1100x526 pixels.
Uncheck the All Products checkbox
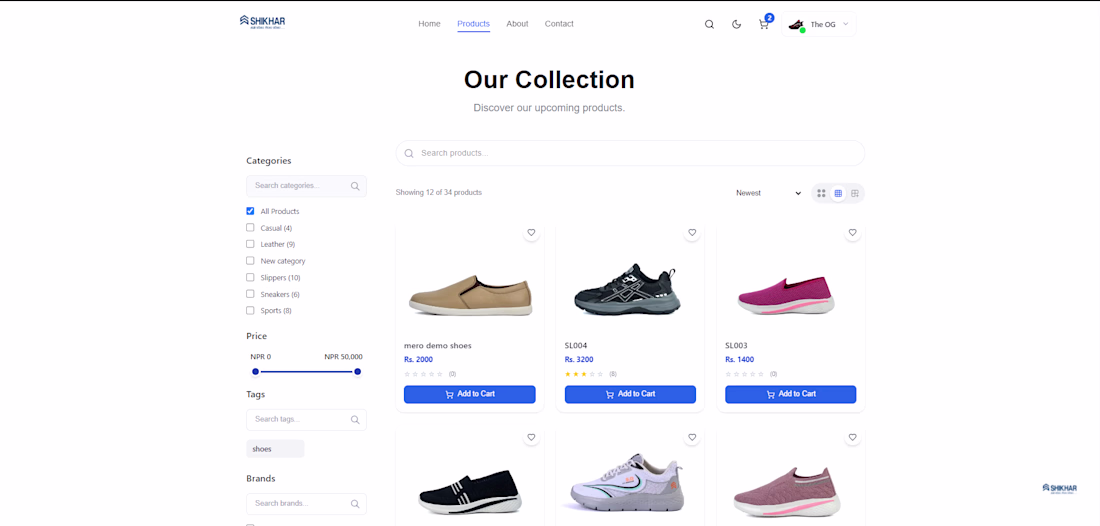pos(250,211)
